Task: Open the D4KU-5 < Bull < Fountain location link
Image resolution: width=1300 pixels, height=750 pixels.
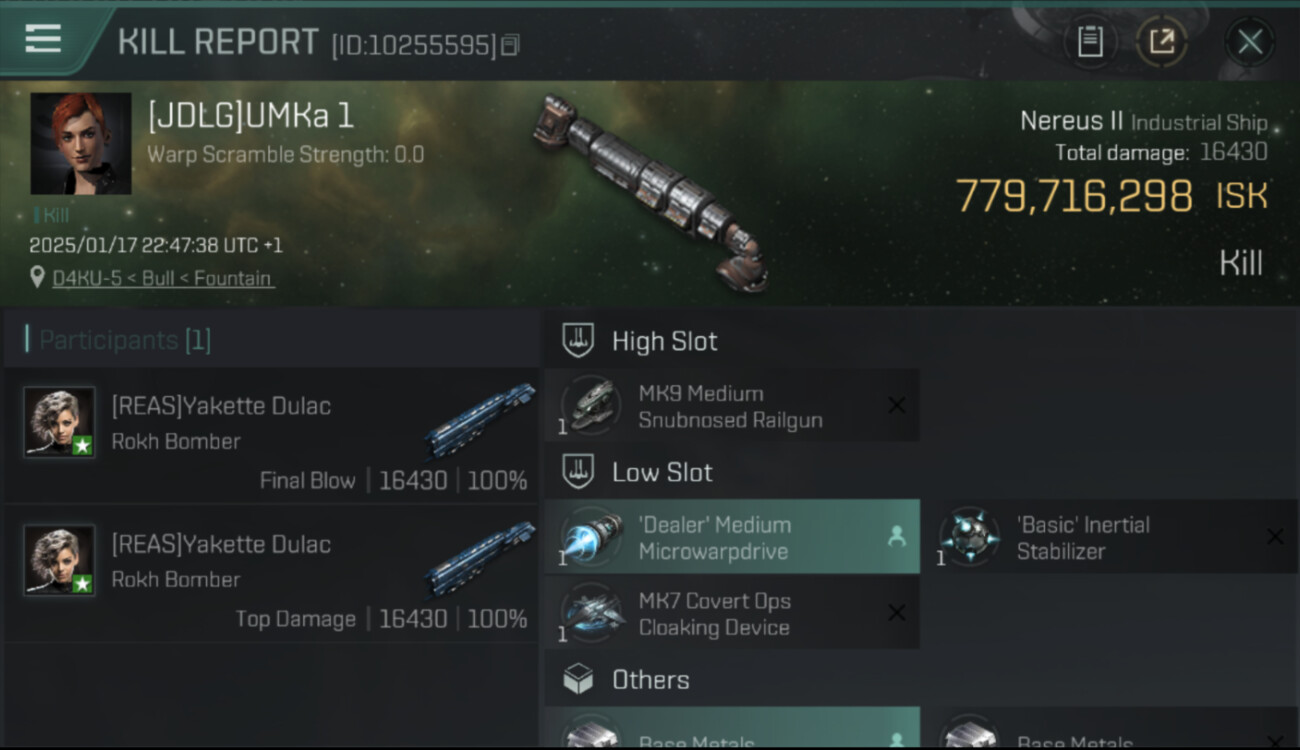Action: tap(162, 278)
